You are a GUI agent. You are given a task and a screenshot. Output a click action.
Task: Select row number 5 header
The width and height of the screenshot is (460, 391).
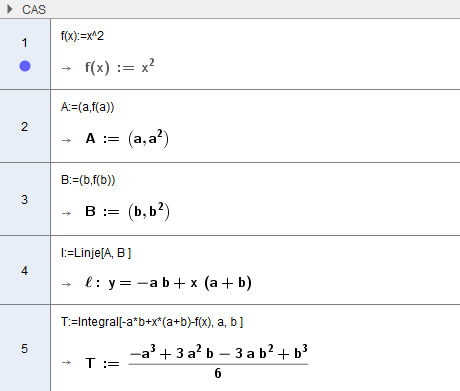[x=24, y=349]
